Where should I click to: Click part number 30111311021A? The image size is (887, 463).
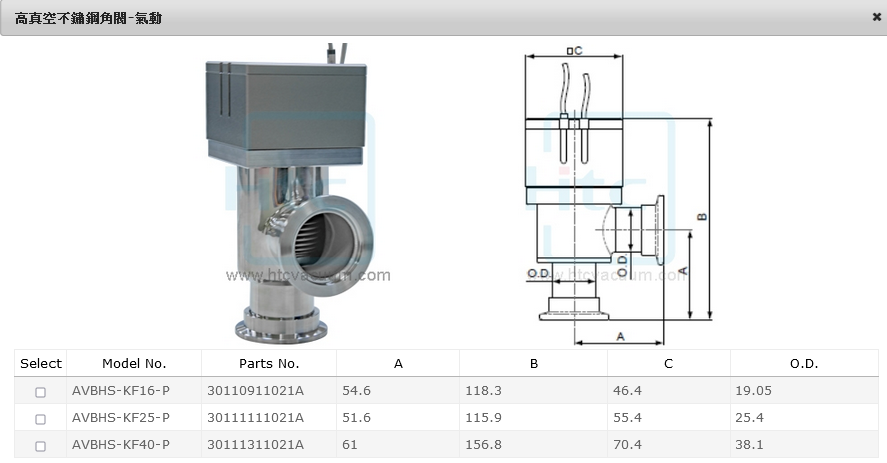pos(255,445)
